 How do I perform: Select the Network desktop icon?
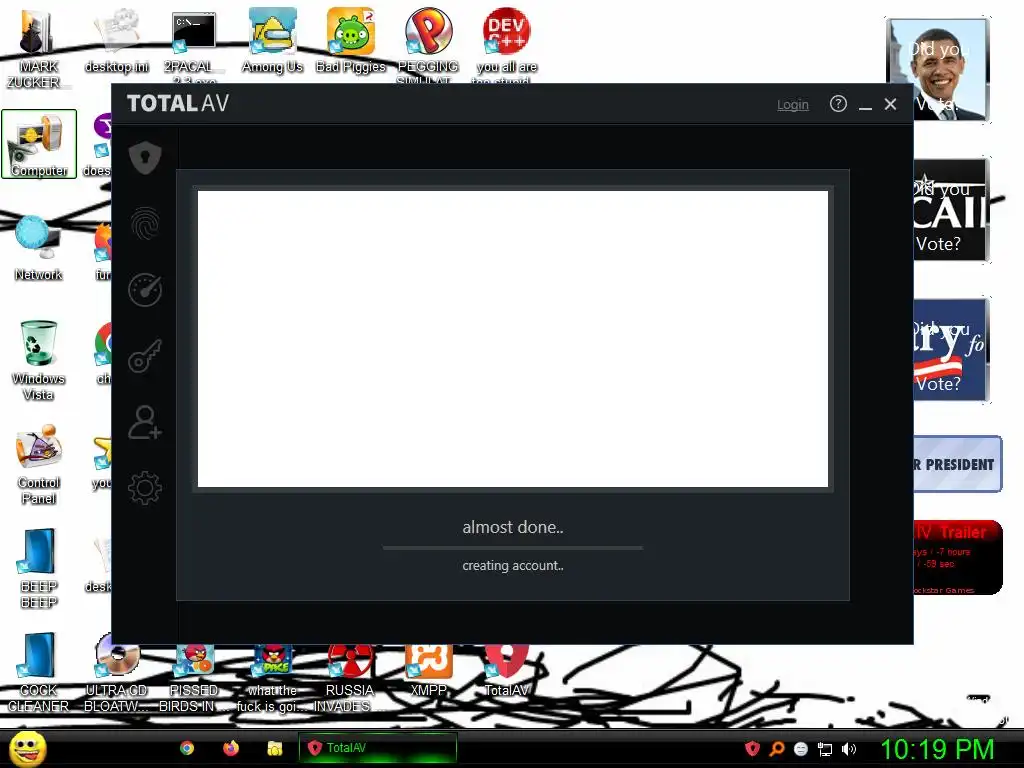pos(39,248)
